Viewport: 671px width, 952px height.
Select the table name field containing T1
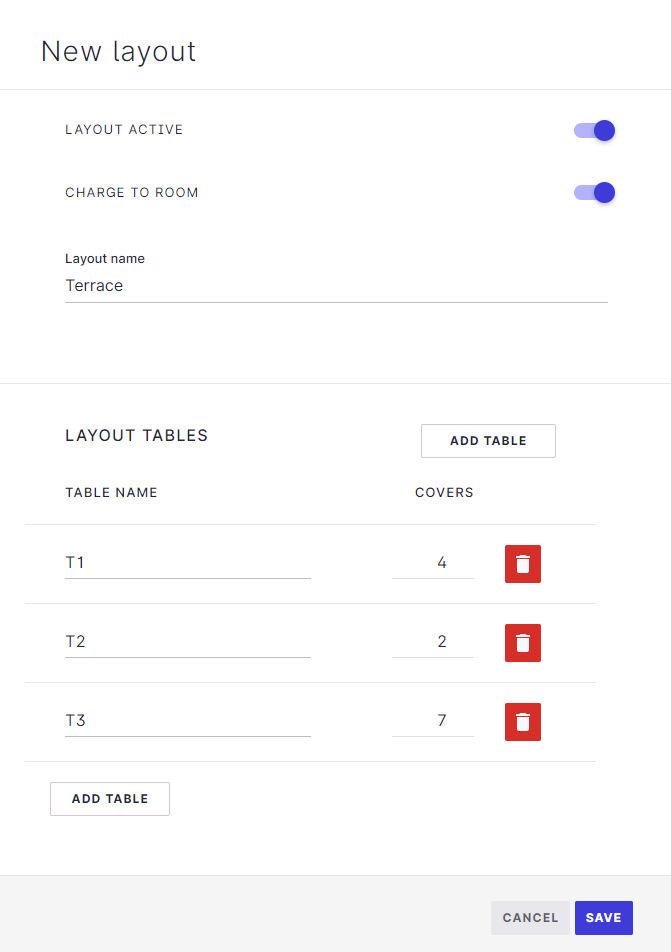click(x=187, y=562)
